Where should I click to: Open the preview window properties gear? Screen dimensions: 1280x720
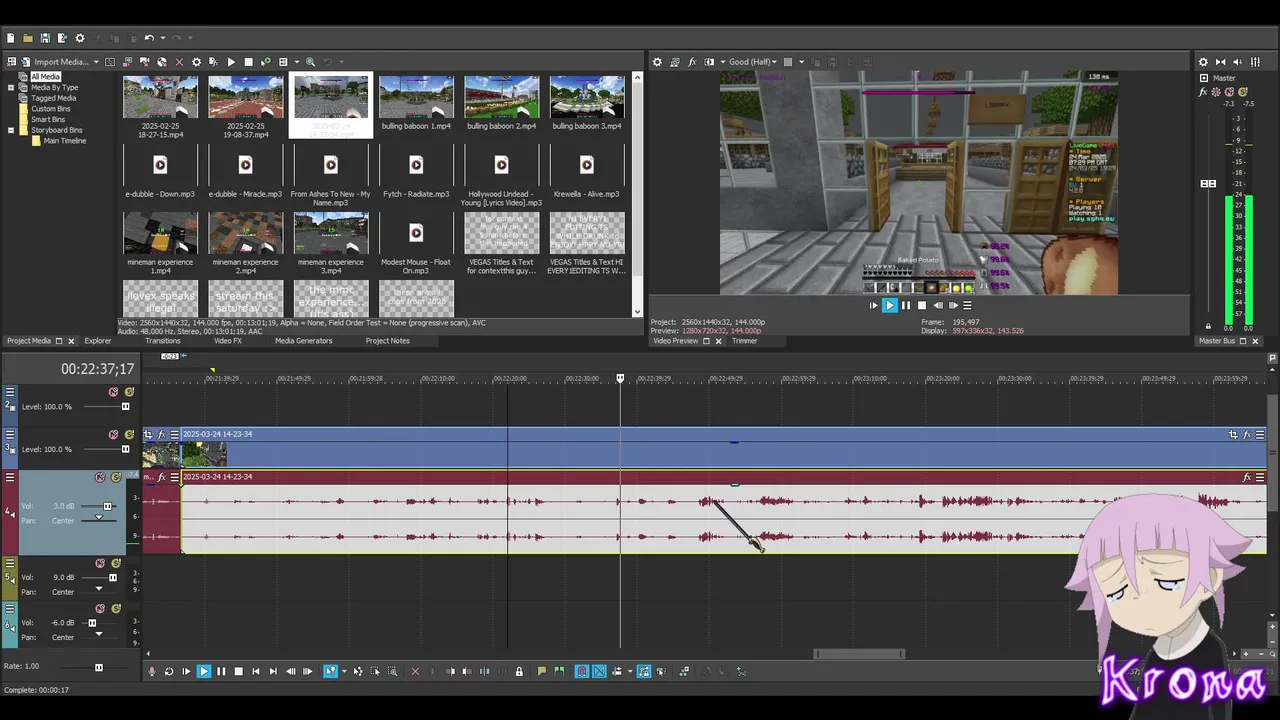(657, 62)
